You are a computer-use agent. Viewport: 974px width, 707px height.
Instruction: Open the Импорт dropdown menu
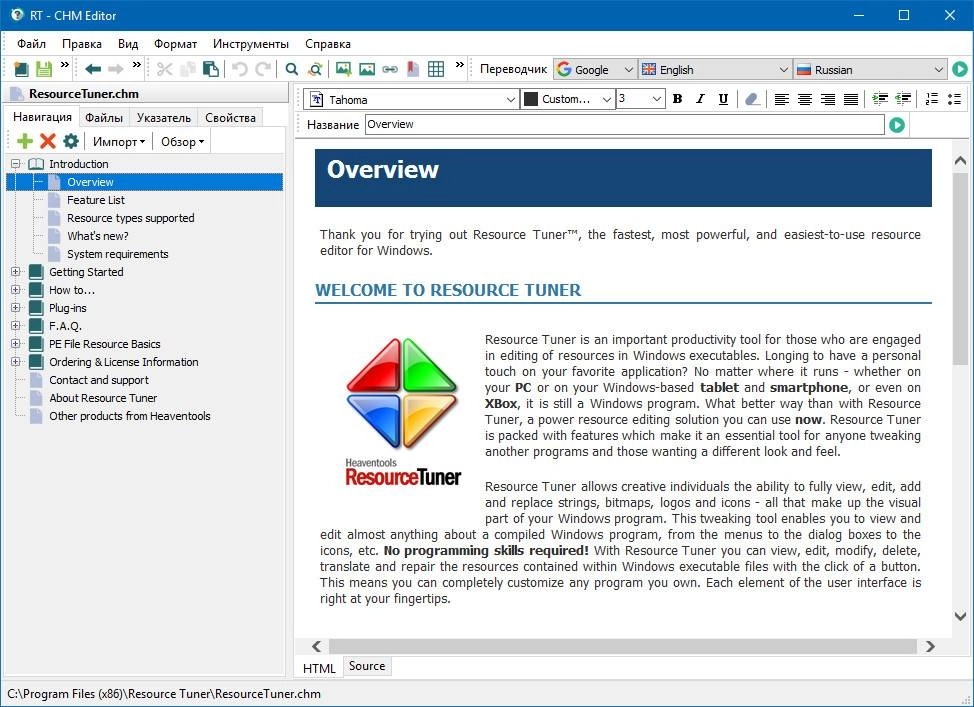[119, 142]
